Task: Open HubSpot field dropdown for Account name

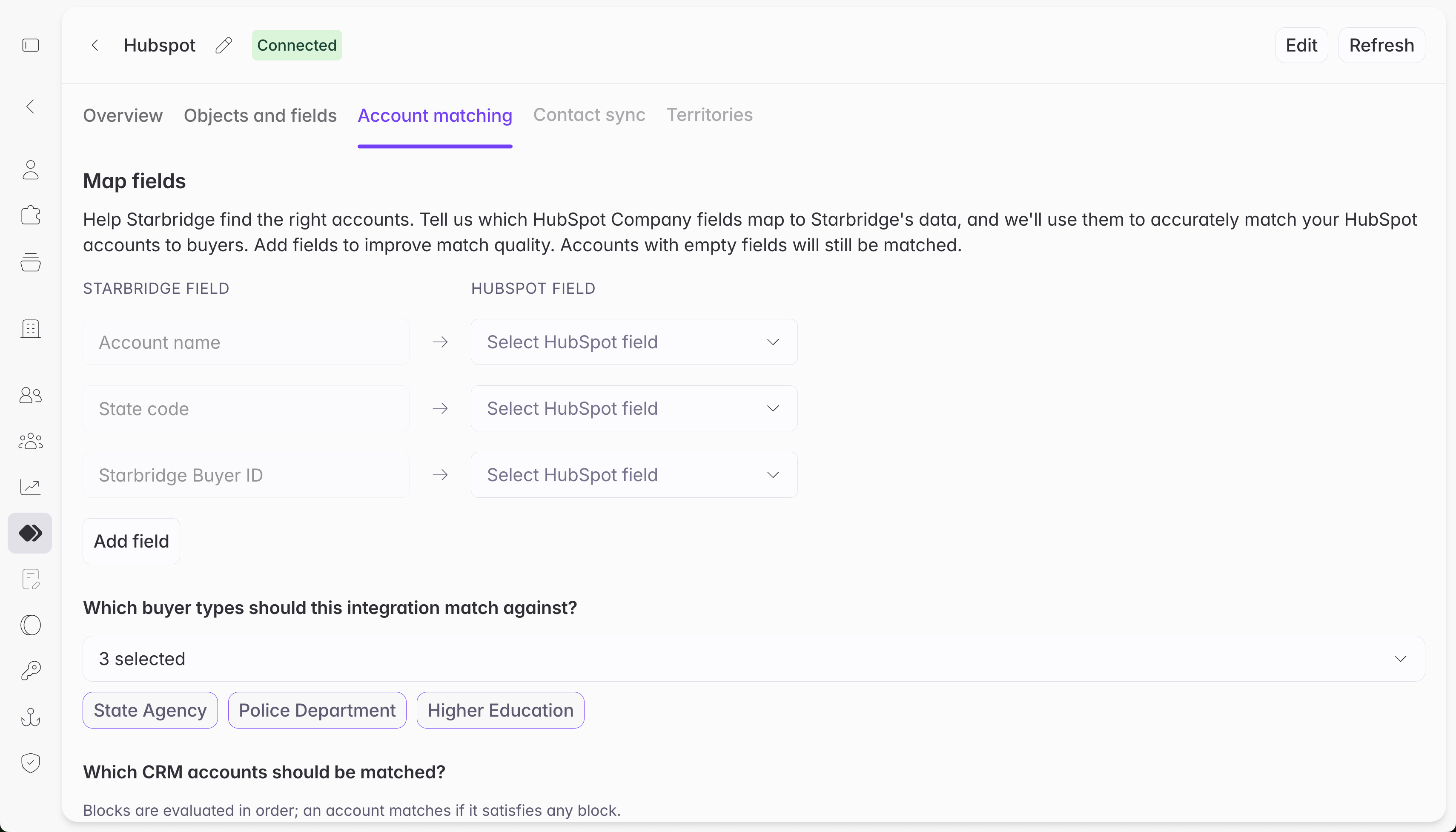Action: click(634, 342)
